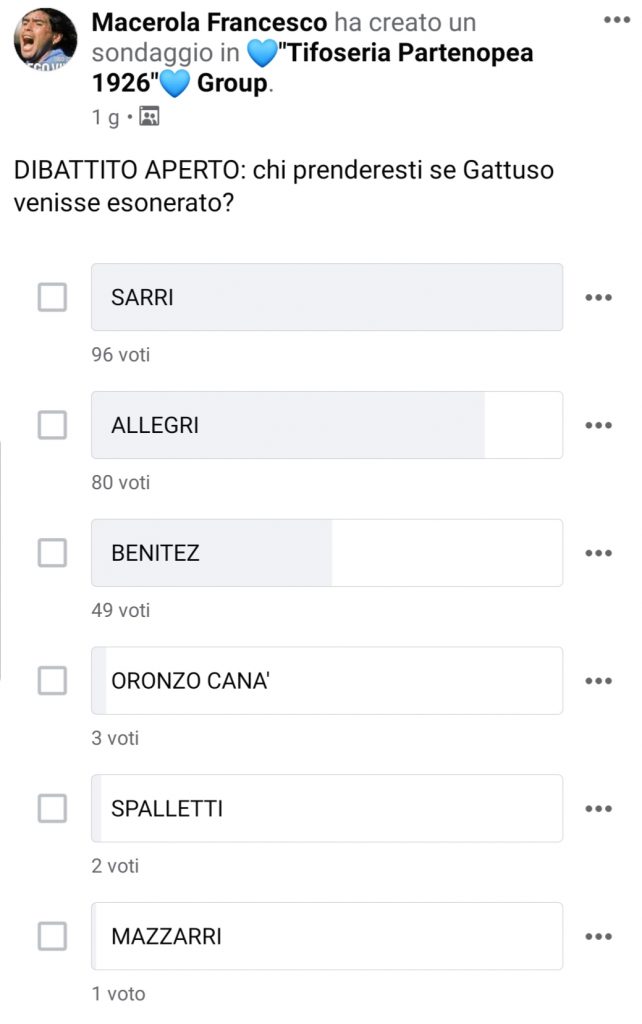This screenshot has height=1024, width=642.
Task: Open the three-dot menu beside ALLEGRI
Action: coord(597,425)
